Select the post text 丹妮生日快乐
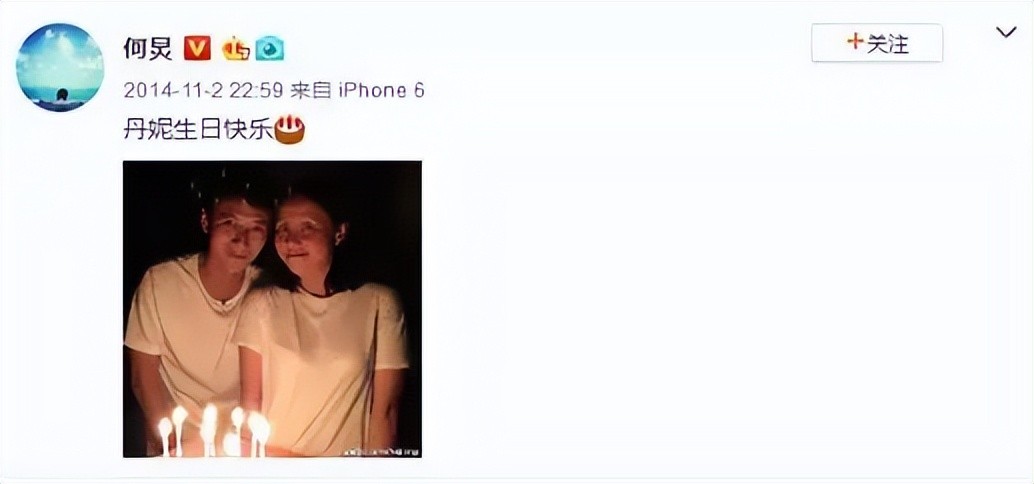1034x484 pixels. coord(198,131)
